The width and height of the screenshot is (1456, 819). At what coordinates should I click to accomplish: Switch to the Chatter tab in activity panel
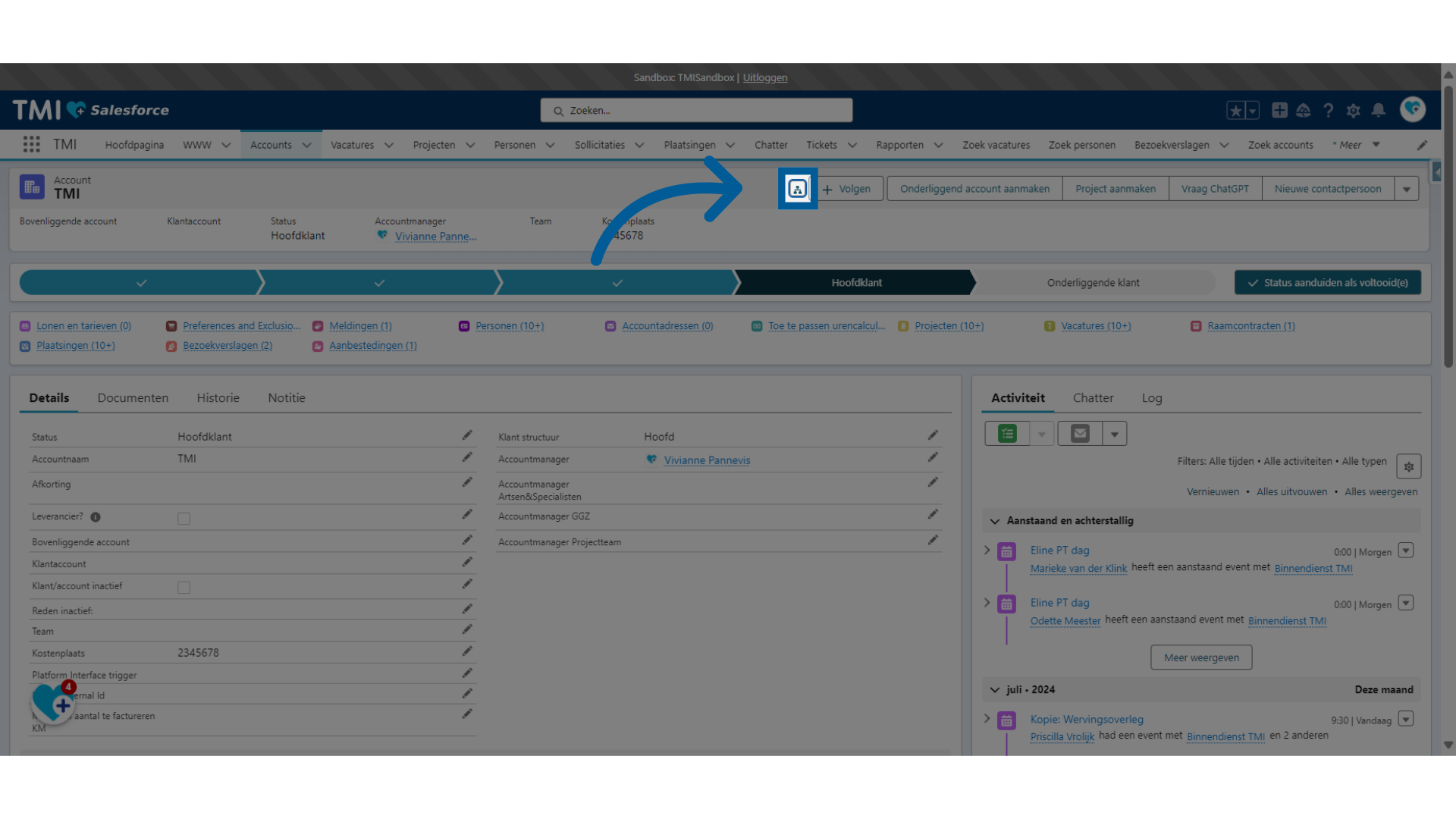[x=1093, y=398]
